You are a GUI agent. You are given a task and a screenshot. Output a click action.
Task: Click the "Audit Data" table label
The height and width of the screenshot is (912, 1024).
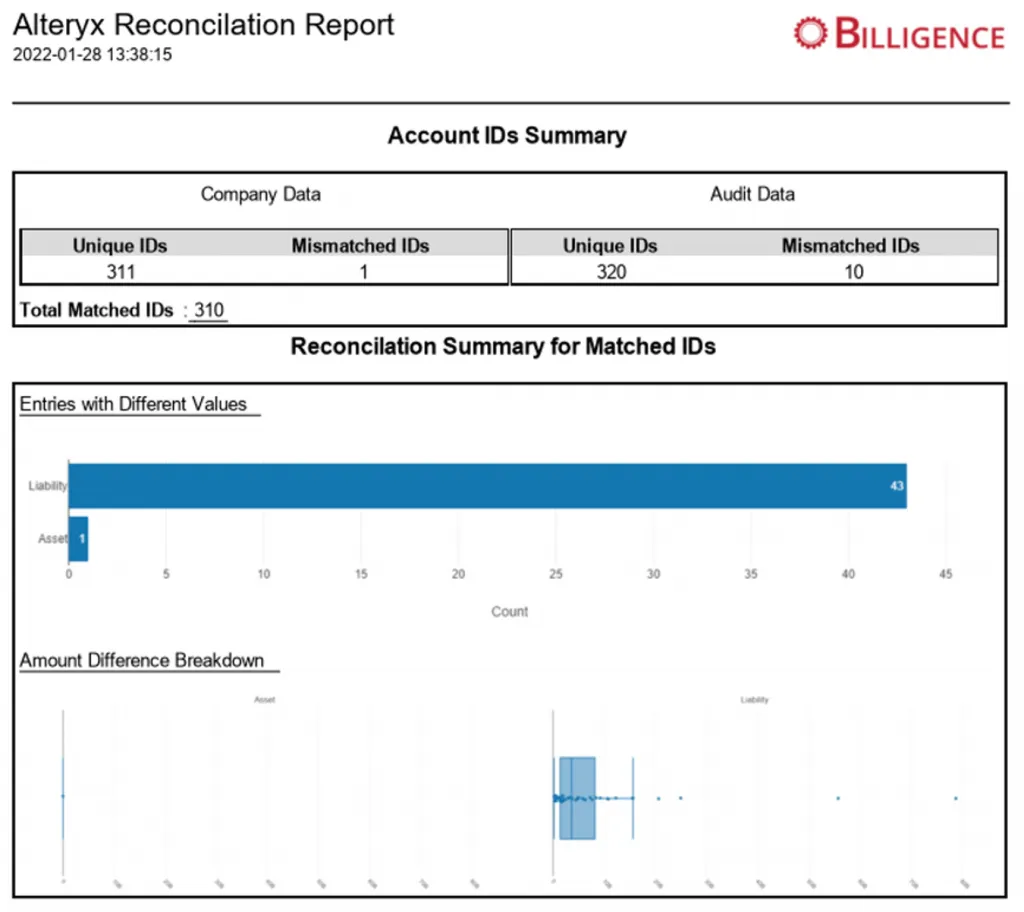[x=752, y=194]
